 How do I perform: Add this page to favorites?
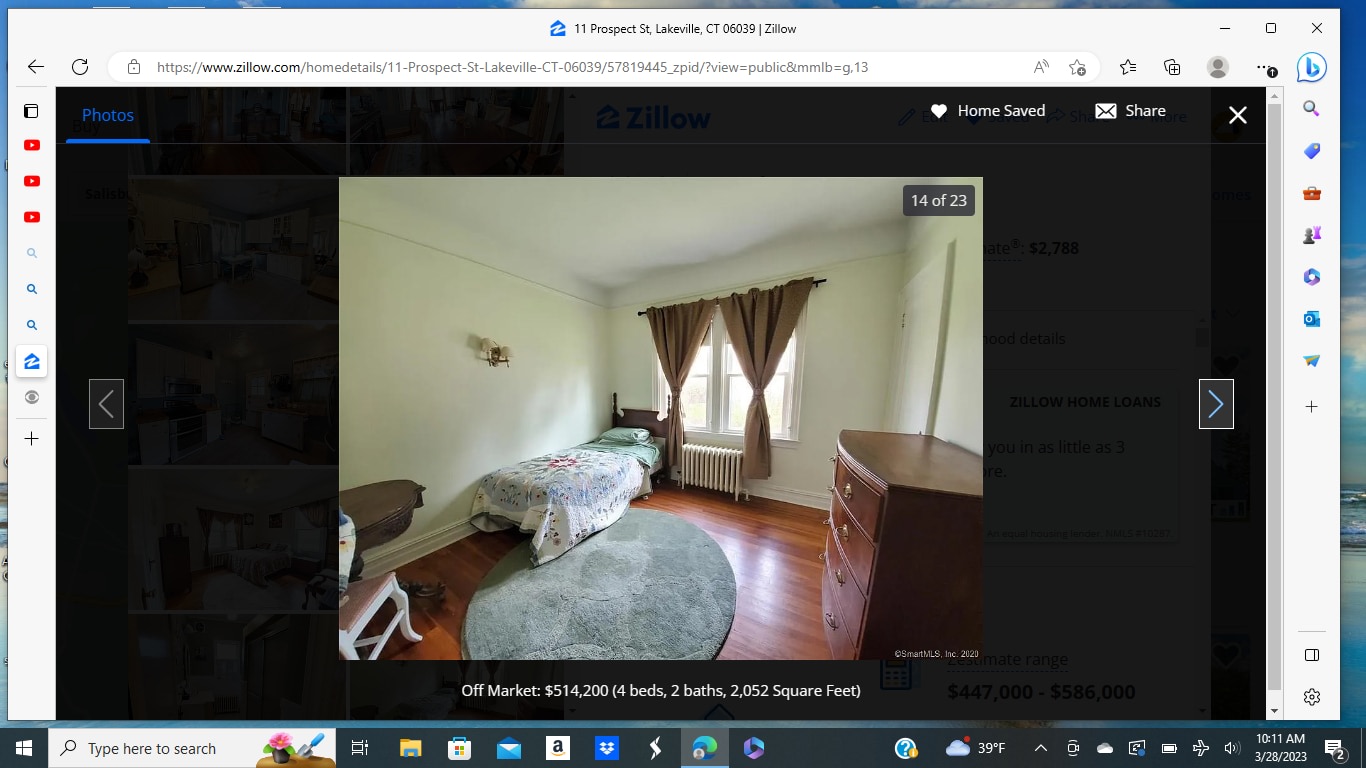coord(1077,67)
